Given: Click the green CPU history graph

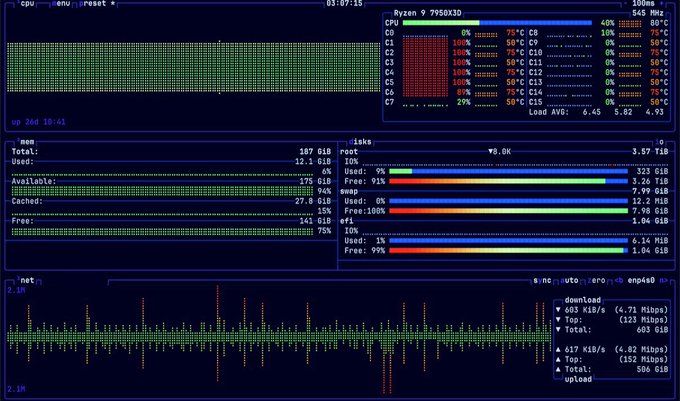Looking at the screenshot, I should tap(193, 67).
